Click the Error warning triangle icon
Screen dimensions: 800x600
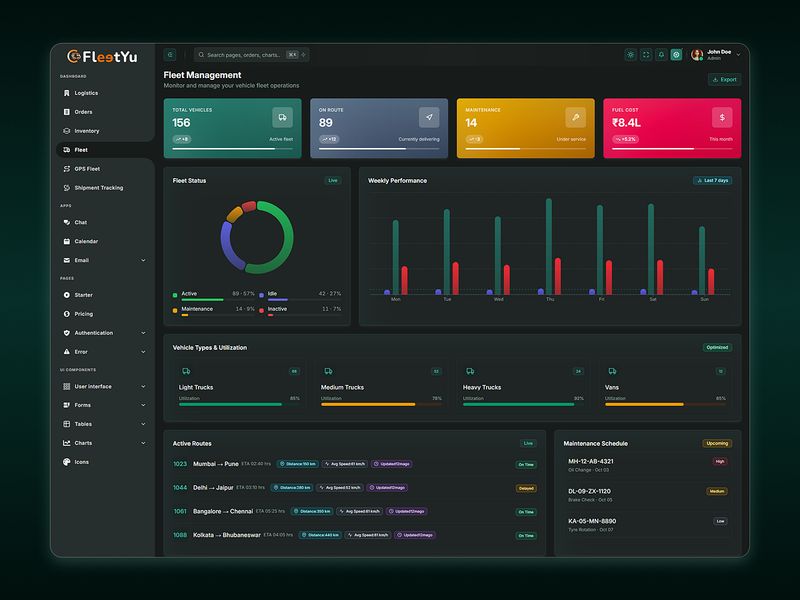pos(66,352)
